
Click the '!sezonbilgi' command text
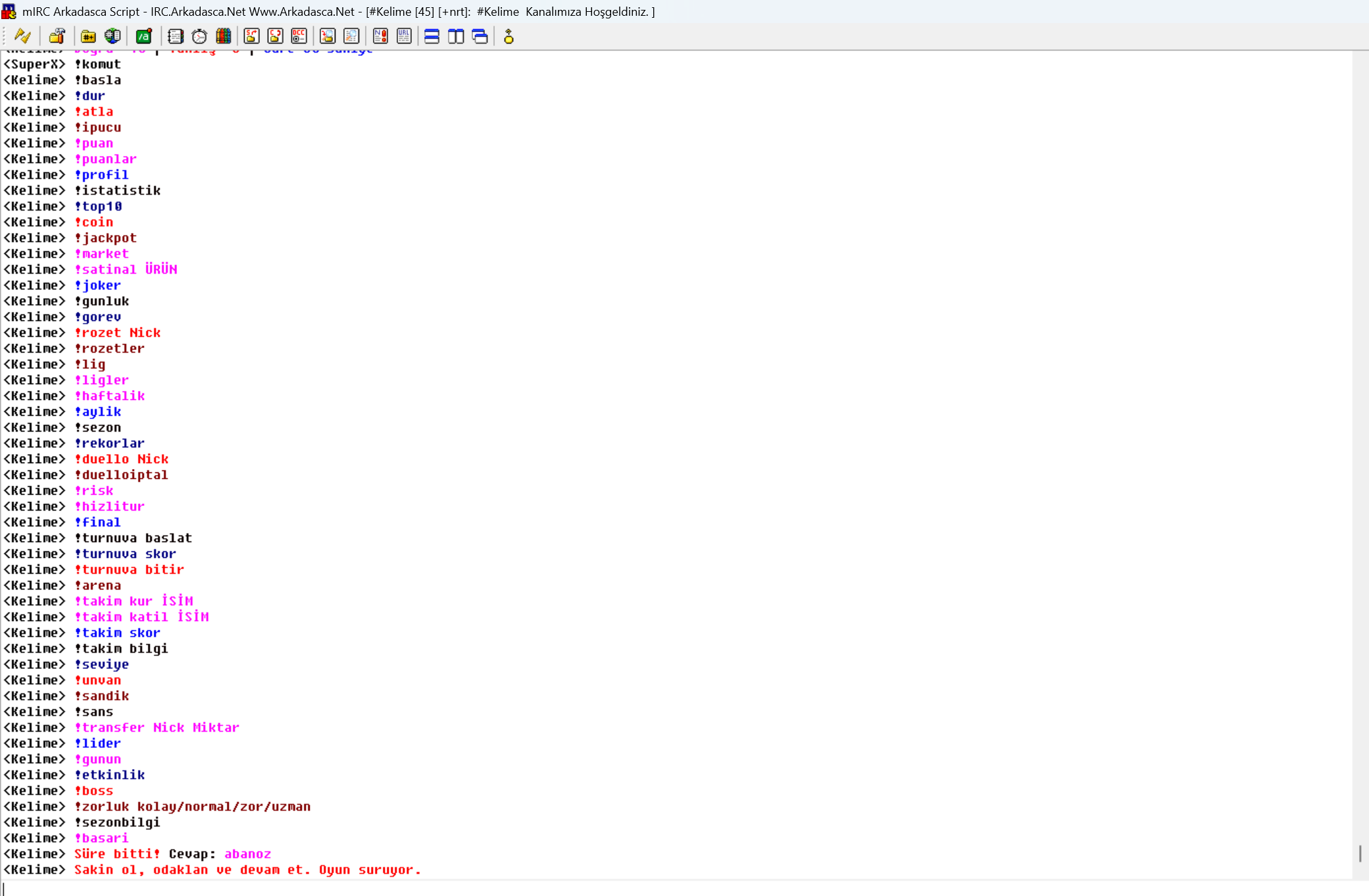click(x=117, y=822)
